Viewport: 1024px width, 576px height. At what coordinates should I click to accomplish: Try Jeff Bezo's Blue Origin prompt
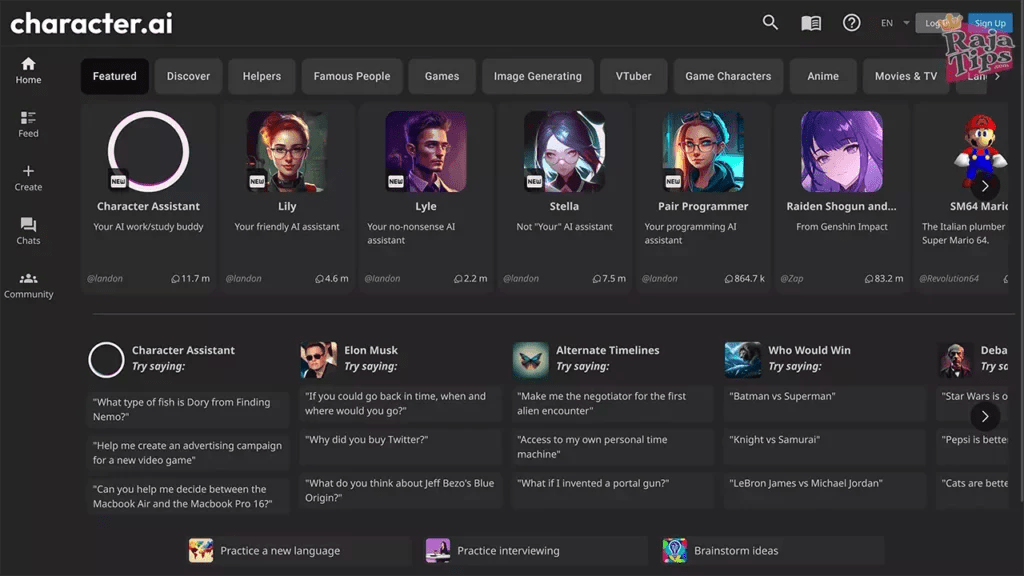click(x=400, y=490)
